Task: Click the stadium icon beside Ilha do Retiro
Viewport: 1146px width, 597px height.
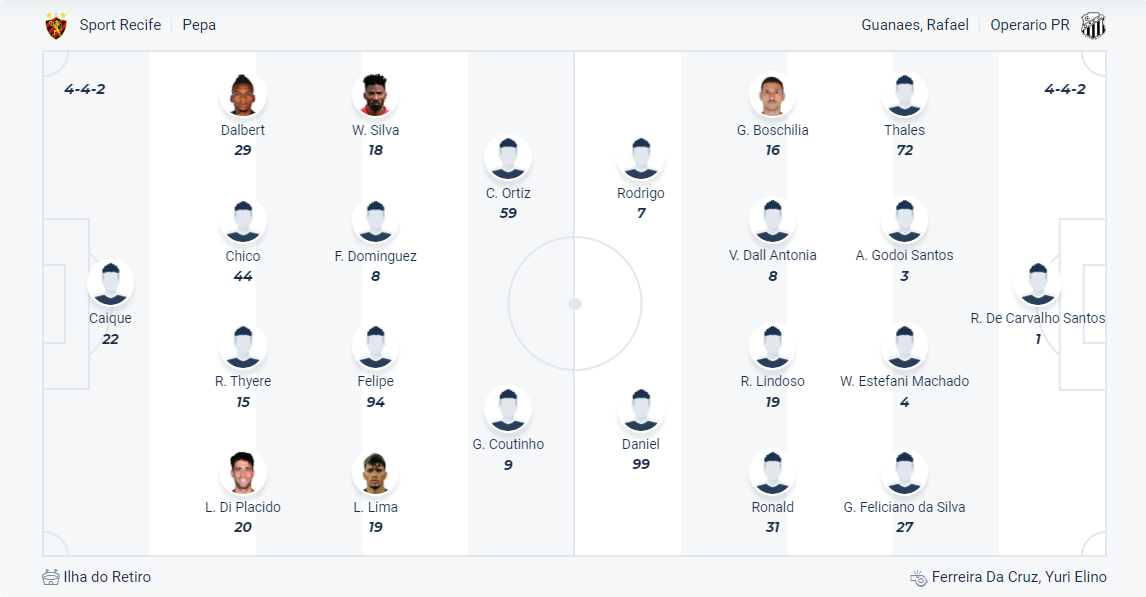Action: click(x=51, y=577)
